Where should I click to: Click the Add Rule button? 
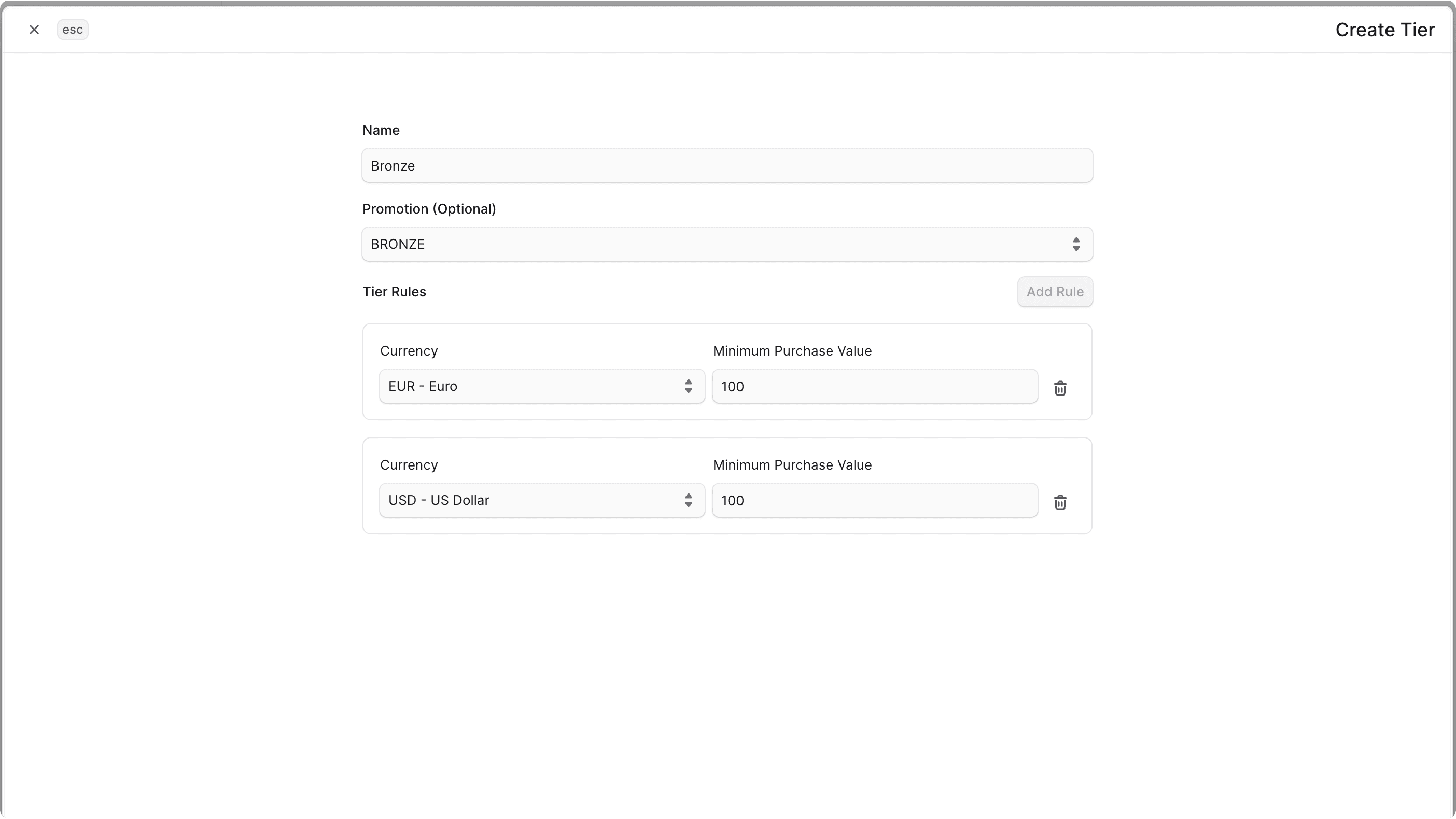1055,292
